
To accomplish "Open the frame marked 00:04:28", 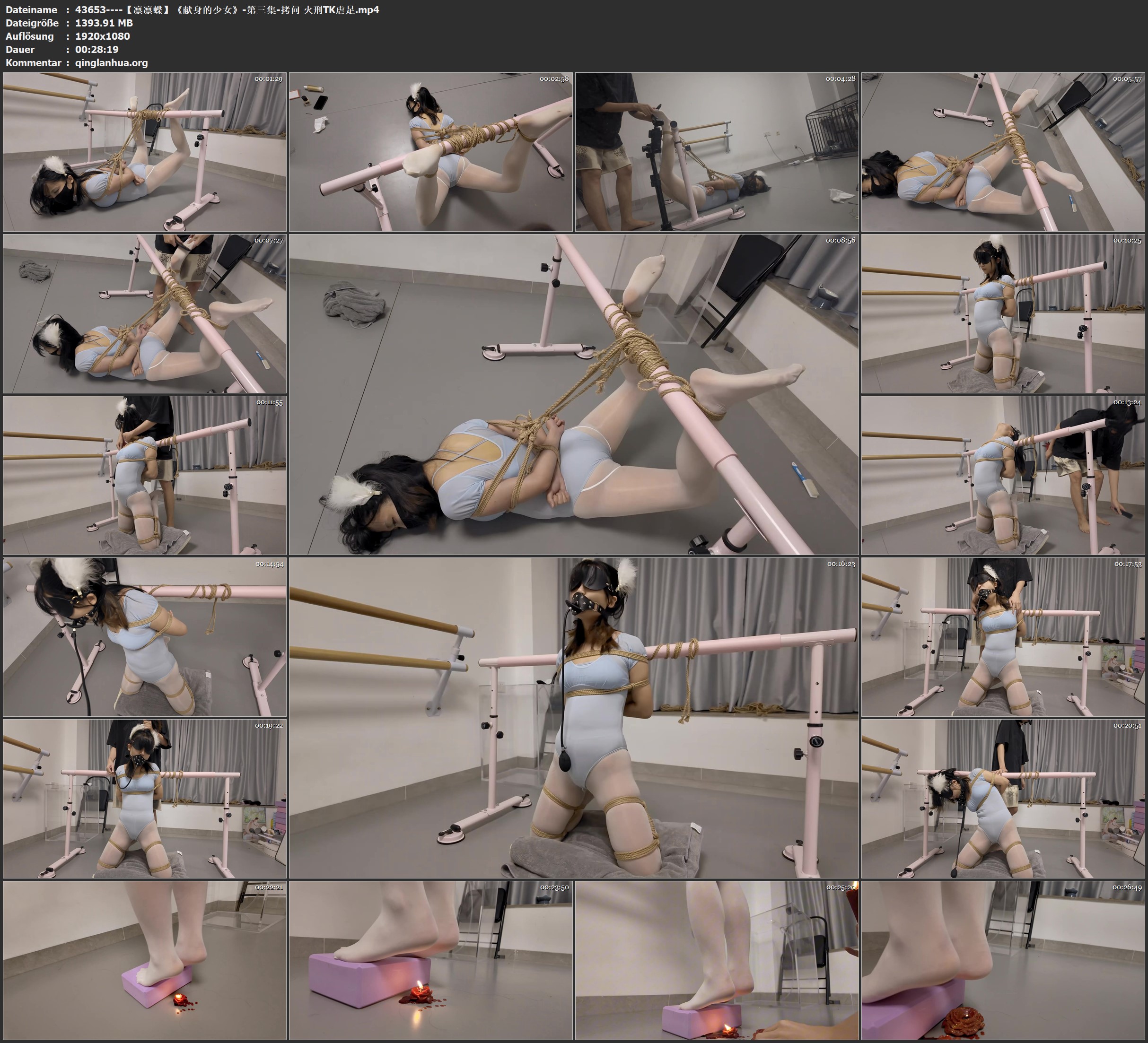I will click(x=717, y=151).
